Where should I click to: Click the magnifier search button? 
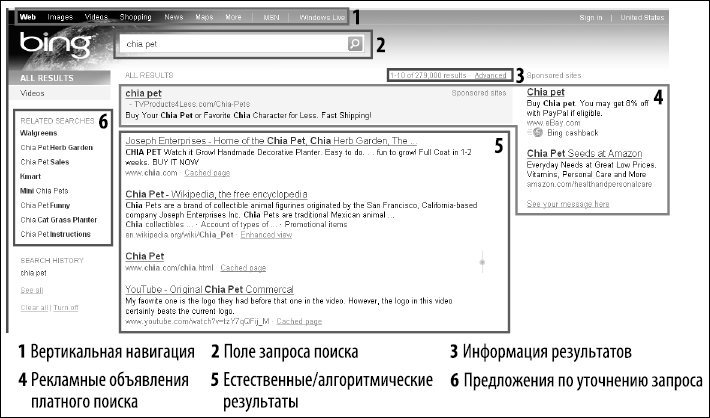click(355, 44)
